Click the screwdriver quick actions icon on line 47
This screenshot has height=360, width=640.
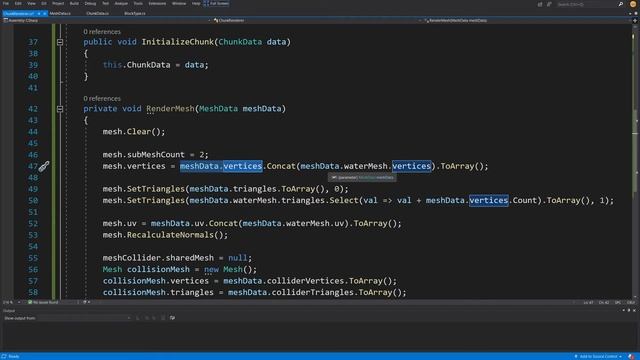tap(44, 166)
